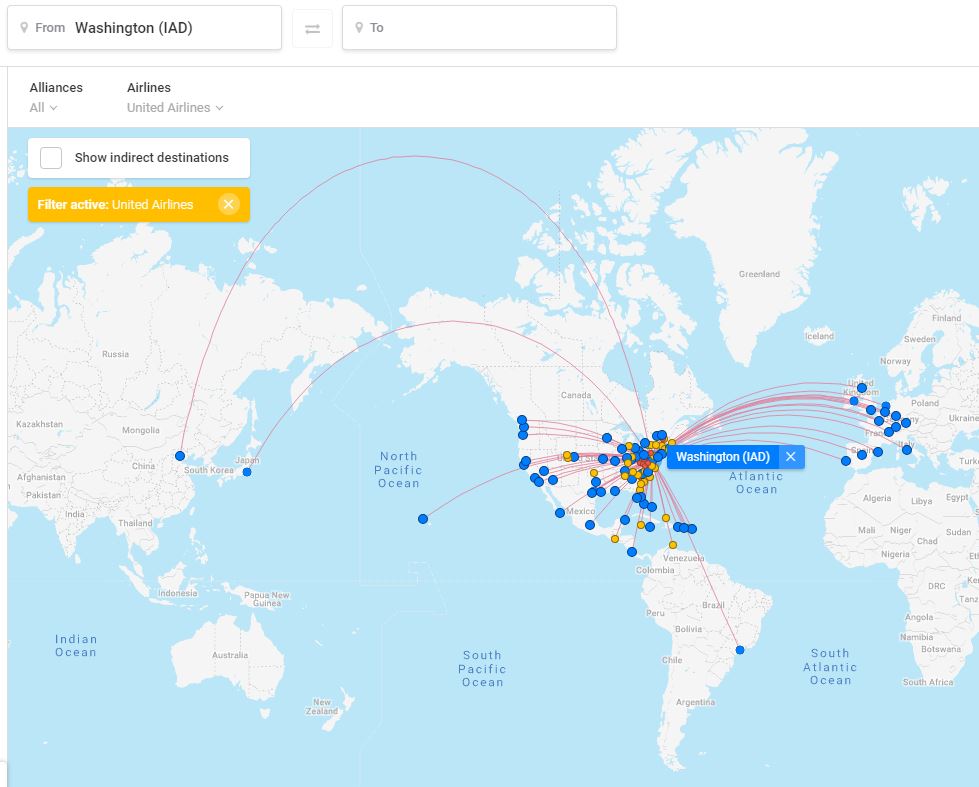This screenshot has height=787, width=979.
Task: Click the blue destination marker in eastern China
Action: click(x=180, y=454)
